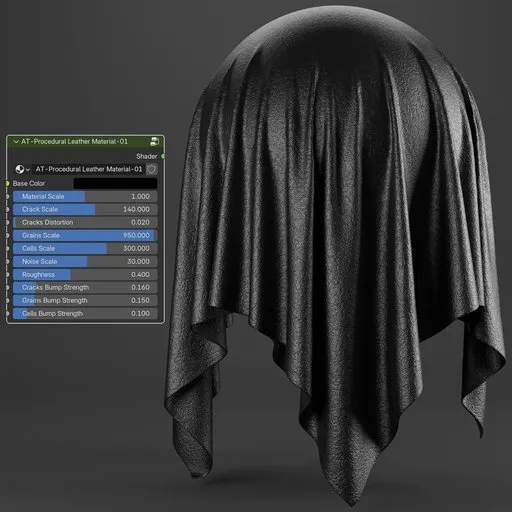Click the Grains Bump Strength field

point(85,300)
